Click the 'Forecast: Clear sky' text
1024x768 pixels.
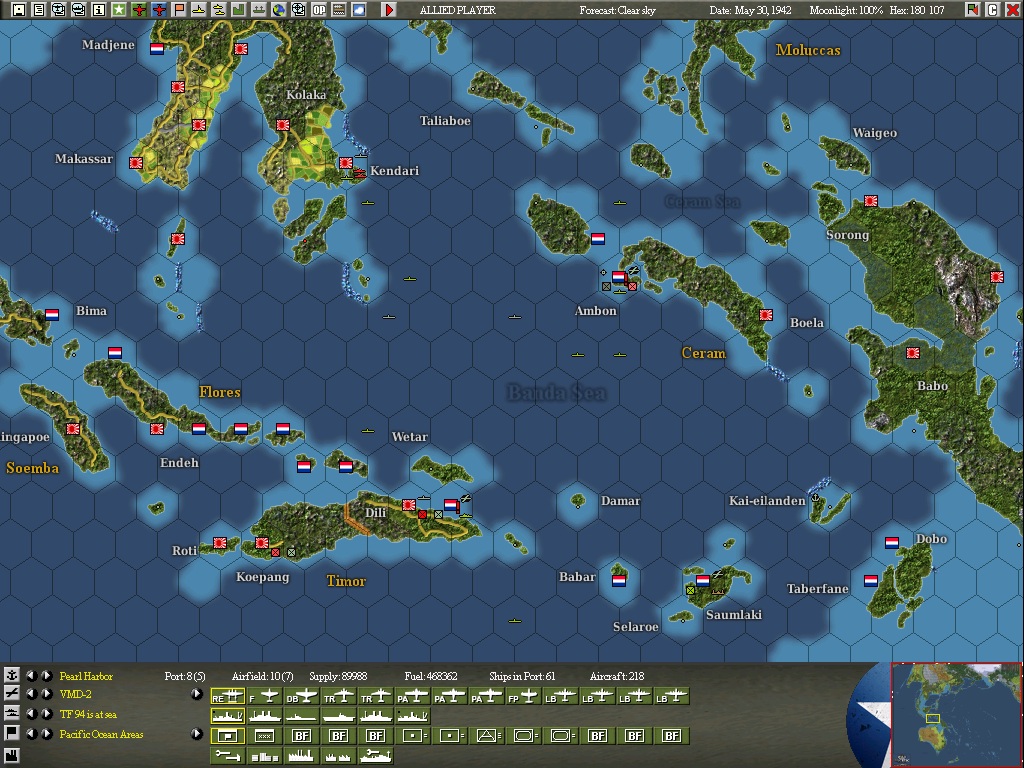tap(617, 10)
